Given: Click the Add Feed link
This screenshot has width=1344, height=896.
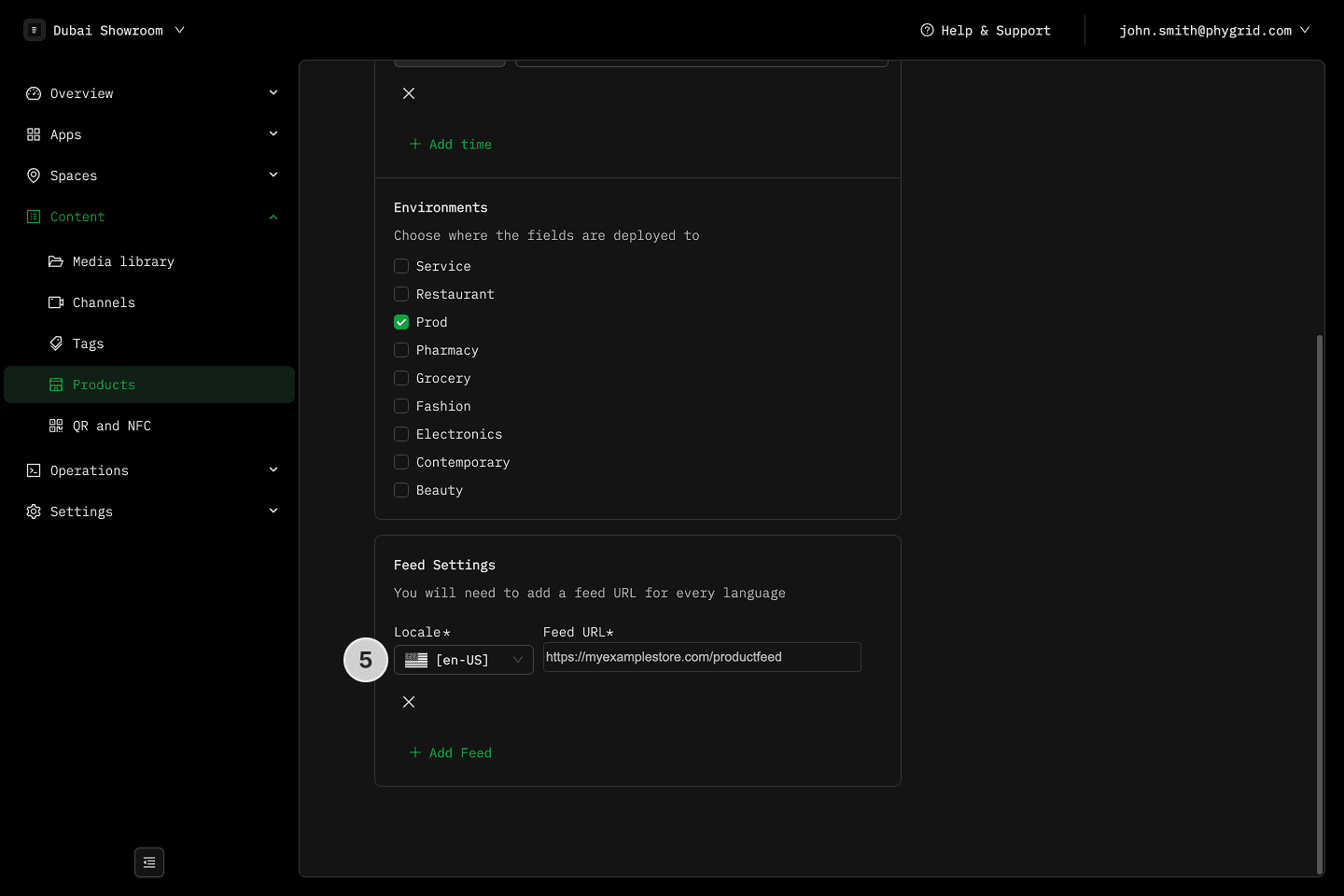Looking at the screenshot, I should (451, 752).
